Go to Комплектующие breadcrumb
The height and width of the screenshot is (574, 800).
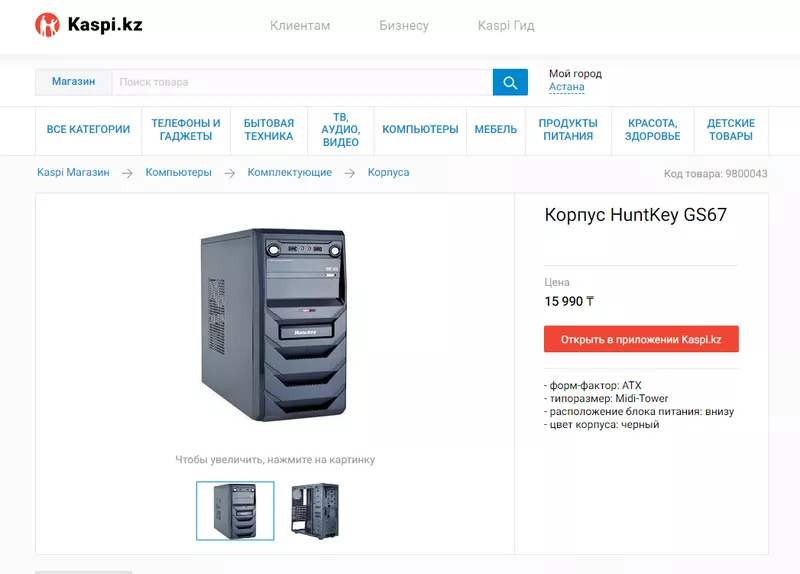[x=290, y=172]
